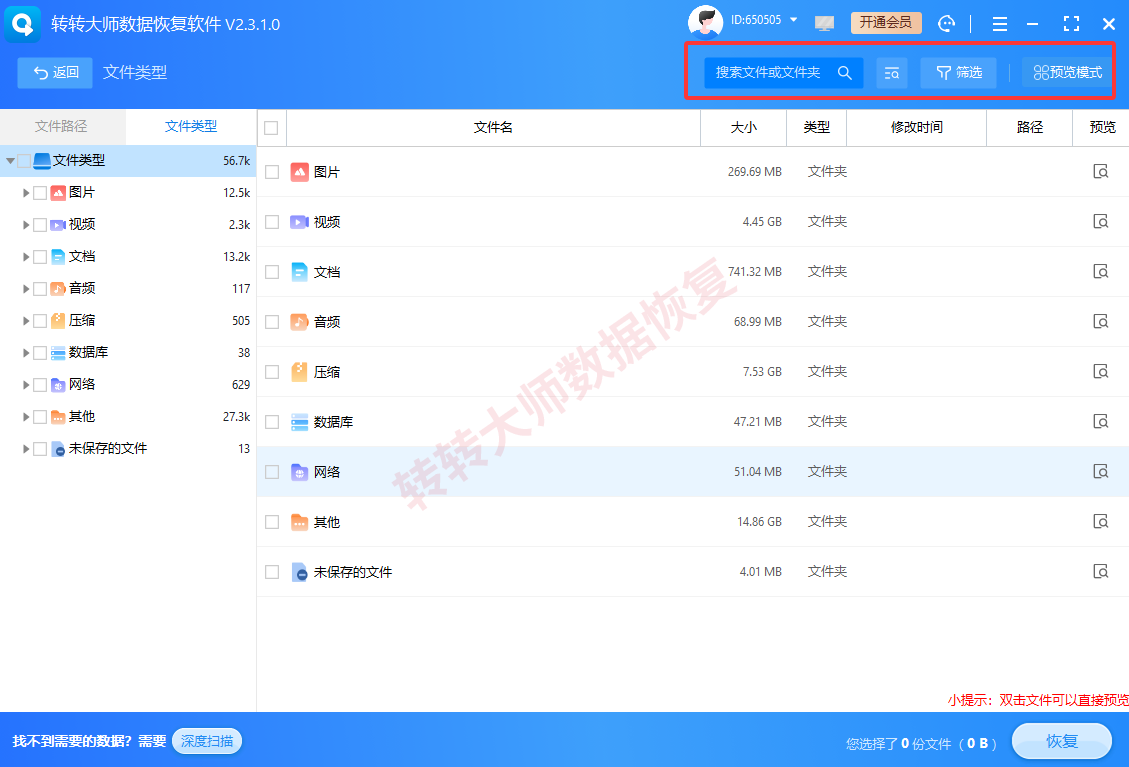This screenshot has height=767, width=1129.
Task: Click the preview icon in 视频 row
Action: click(1100, 221)
